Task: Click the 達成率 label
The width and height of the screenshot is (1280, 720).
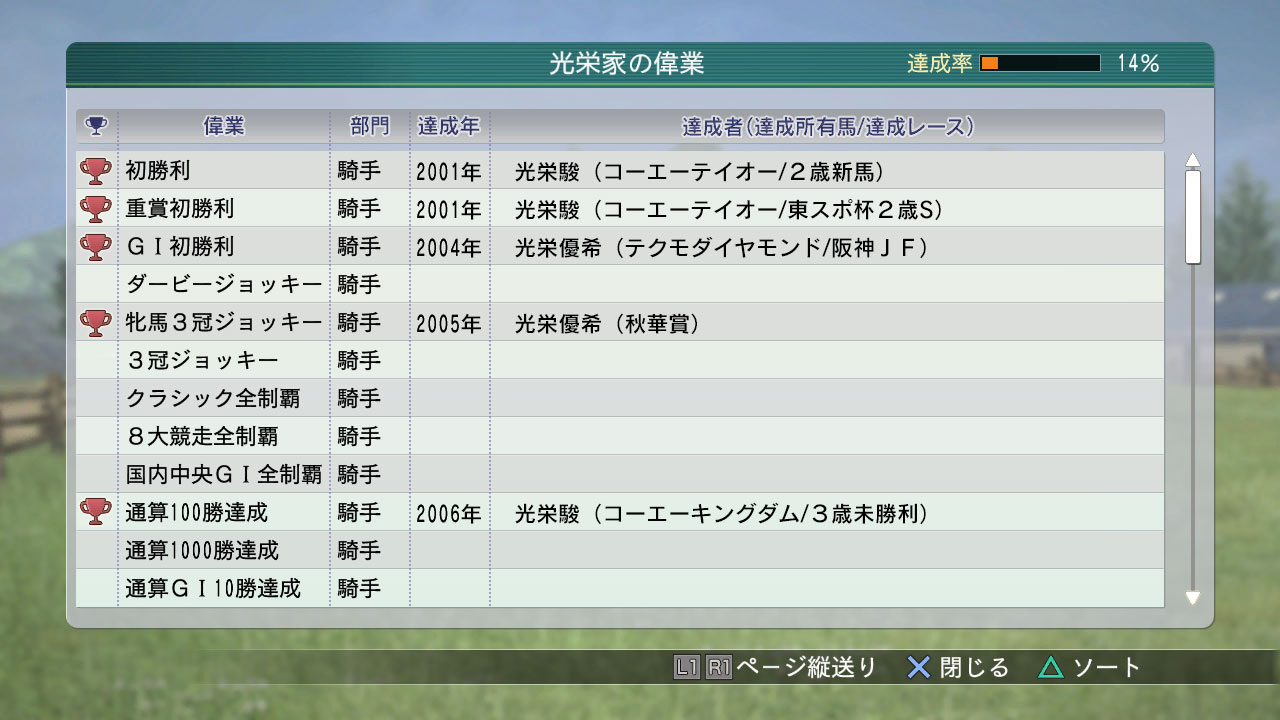Action: (940, 63)
